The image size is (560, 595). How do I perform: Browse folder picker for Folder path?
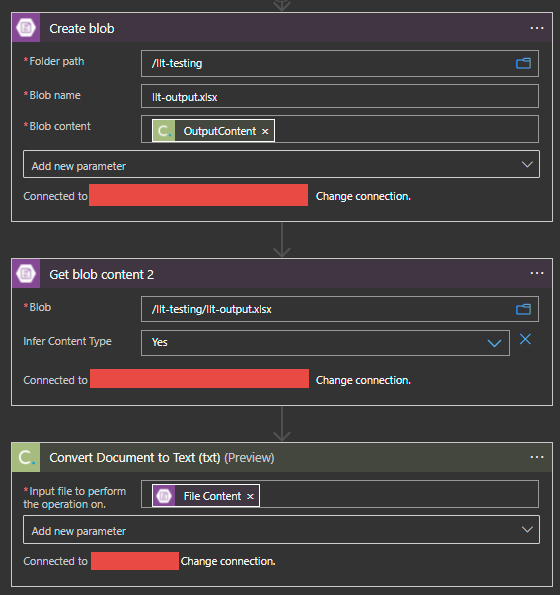pos(523,63)
